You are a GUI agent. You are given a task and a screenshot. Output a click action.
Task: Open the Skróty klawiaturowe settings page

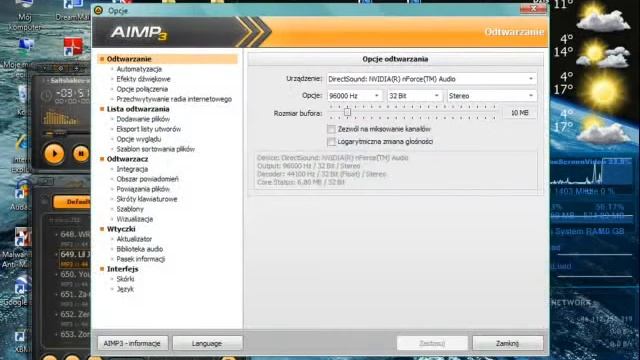(147, 199)
